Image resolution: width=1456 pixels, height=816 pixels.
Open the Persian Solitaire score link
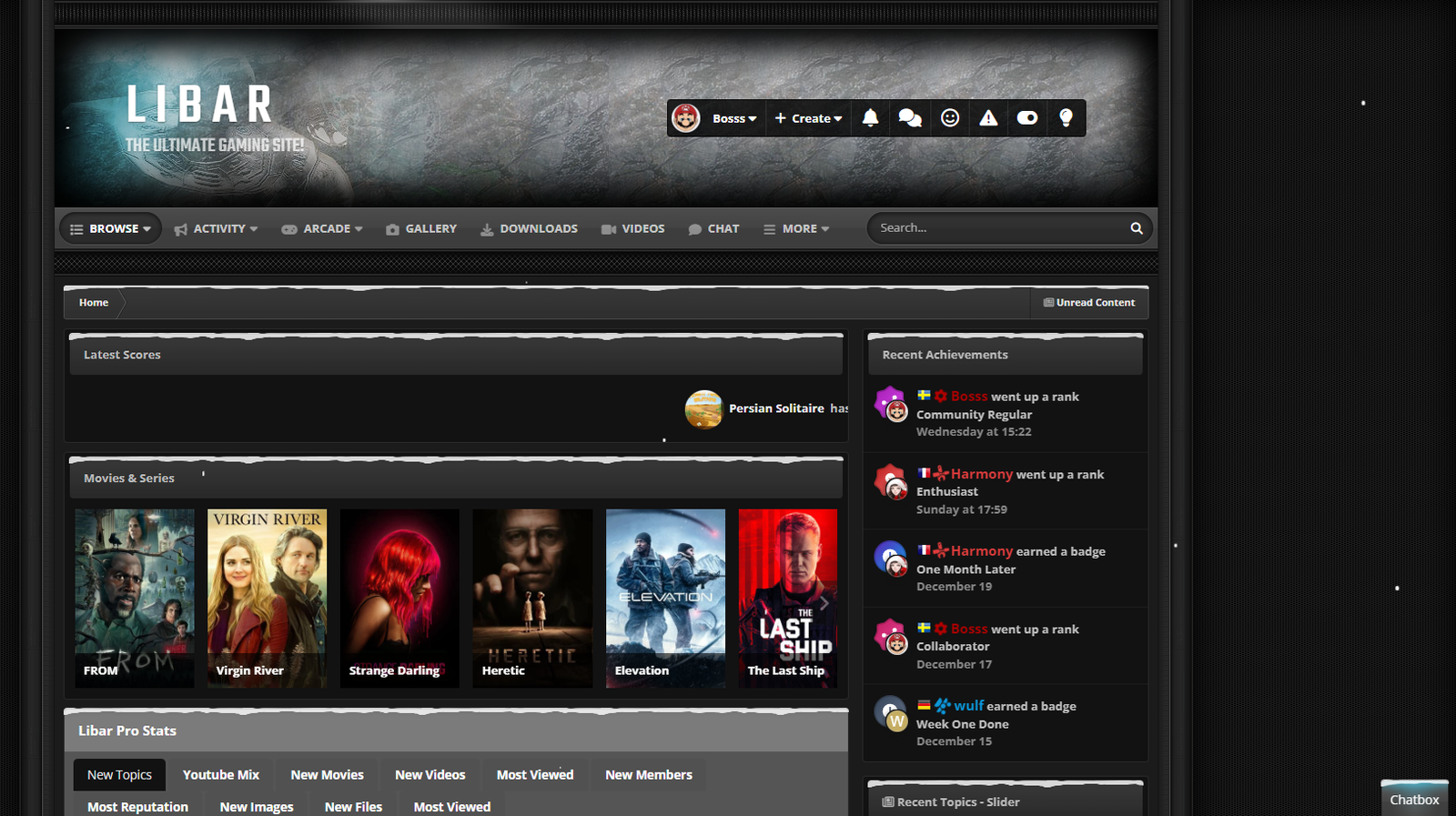click(776, 408)
